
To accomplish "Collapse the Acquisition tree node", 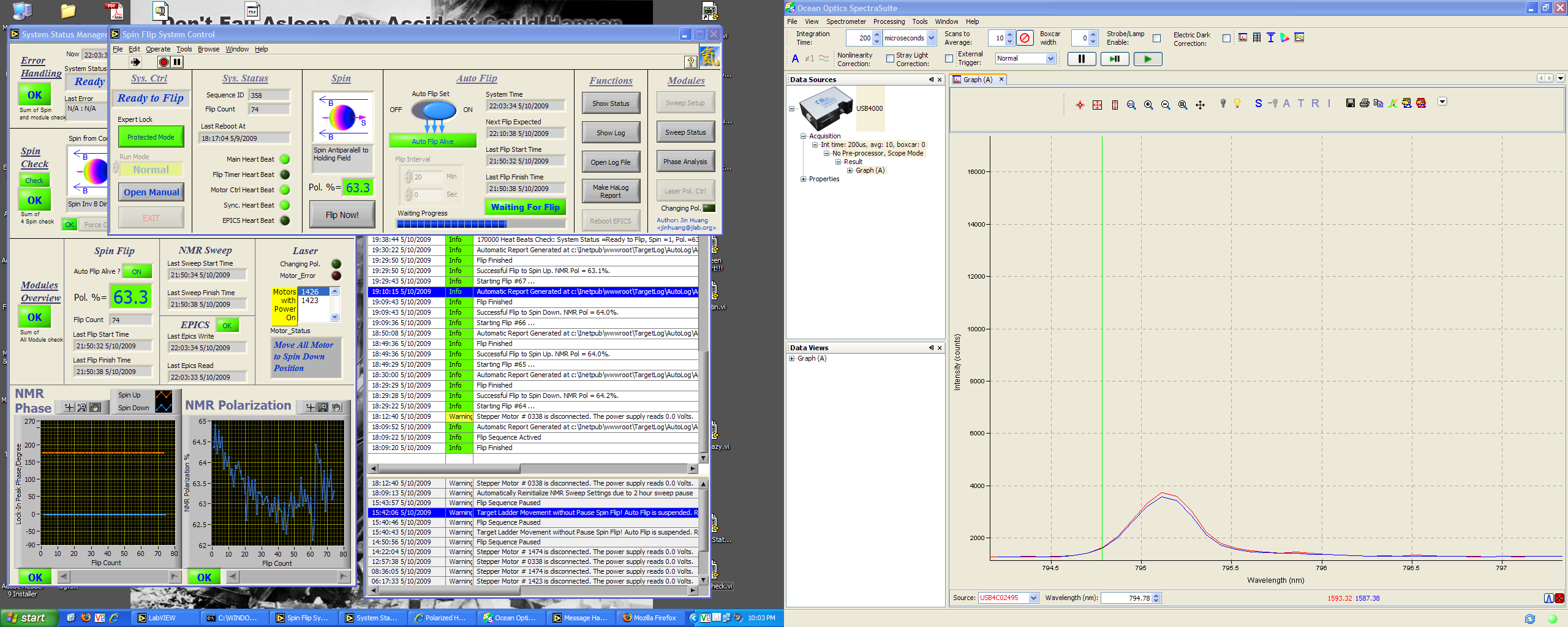I will pyautogui.click(x=803, y=136).
